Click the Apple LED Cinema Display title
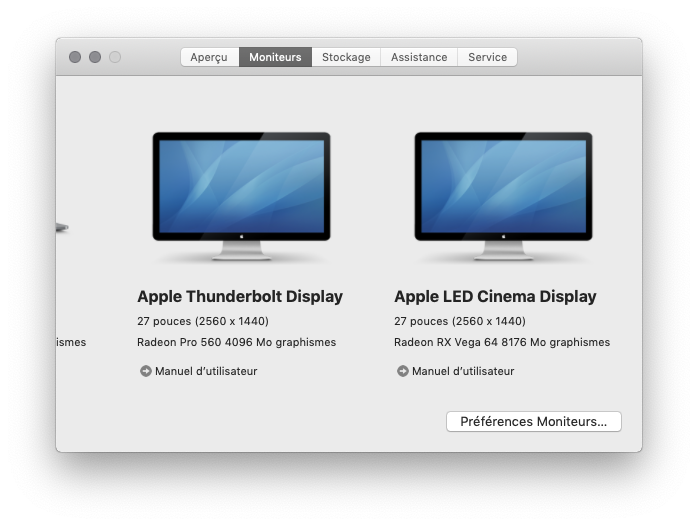This screenshot has height=526, width=698. click(x=495, y=296)
